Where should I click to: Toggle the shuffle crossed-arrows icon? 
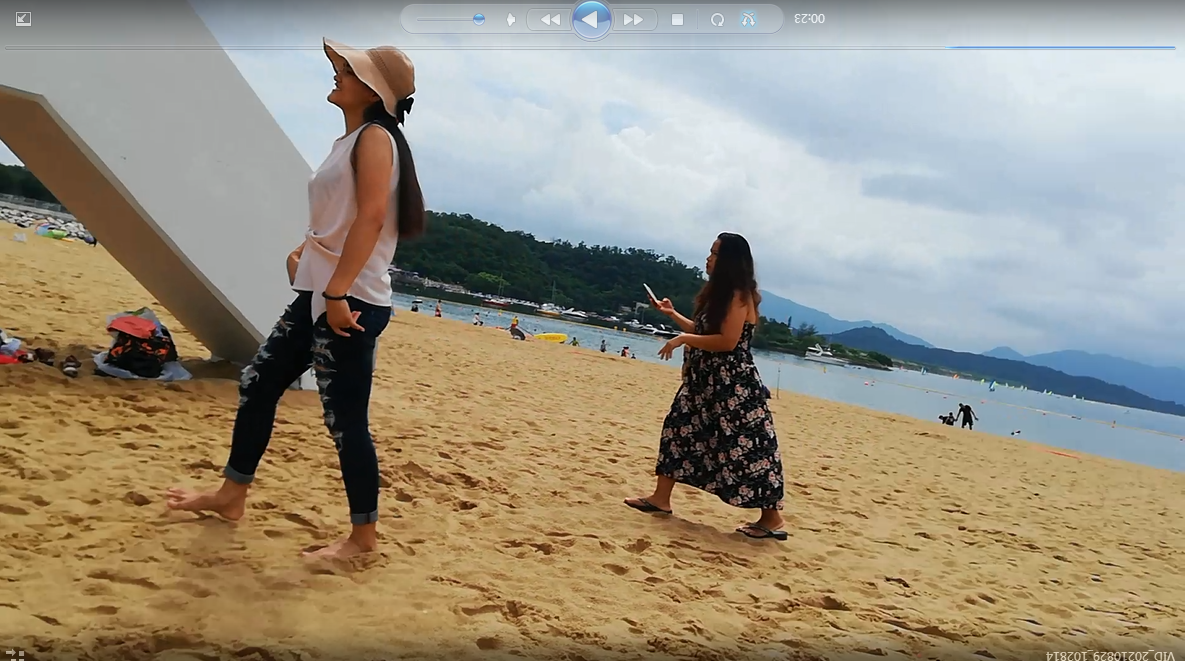(748, 19)
